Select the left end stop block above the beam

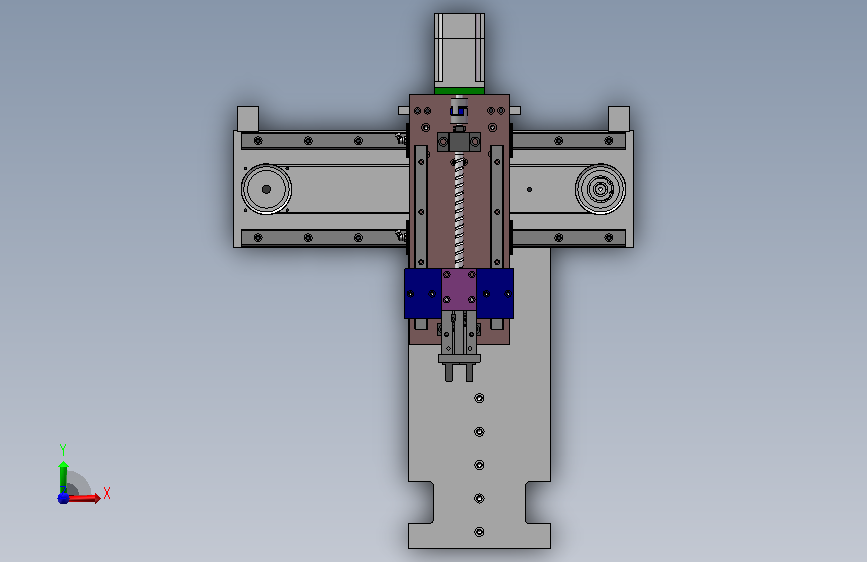tap(248, 119)
